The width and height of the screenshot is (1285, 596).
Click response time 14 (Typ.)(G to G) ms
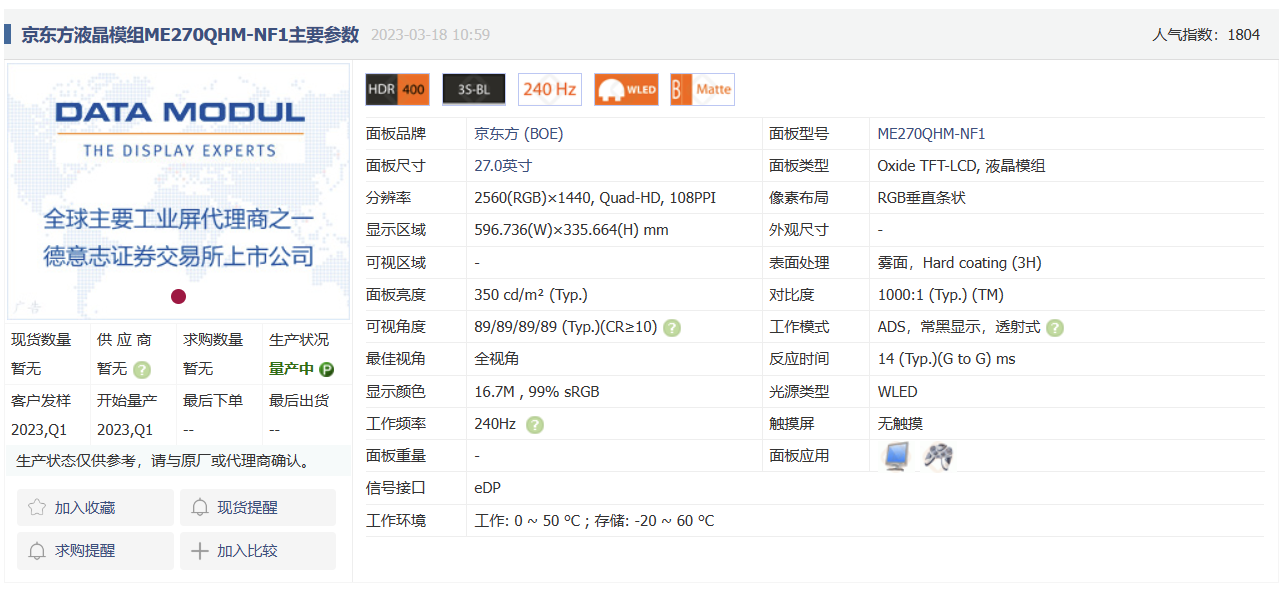[x=946, y=359]
